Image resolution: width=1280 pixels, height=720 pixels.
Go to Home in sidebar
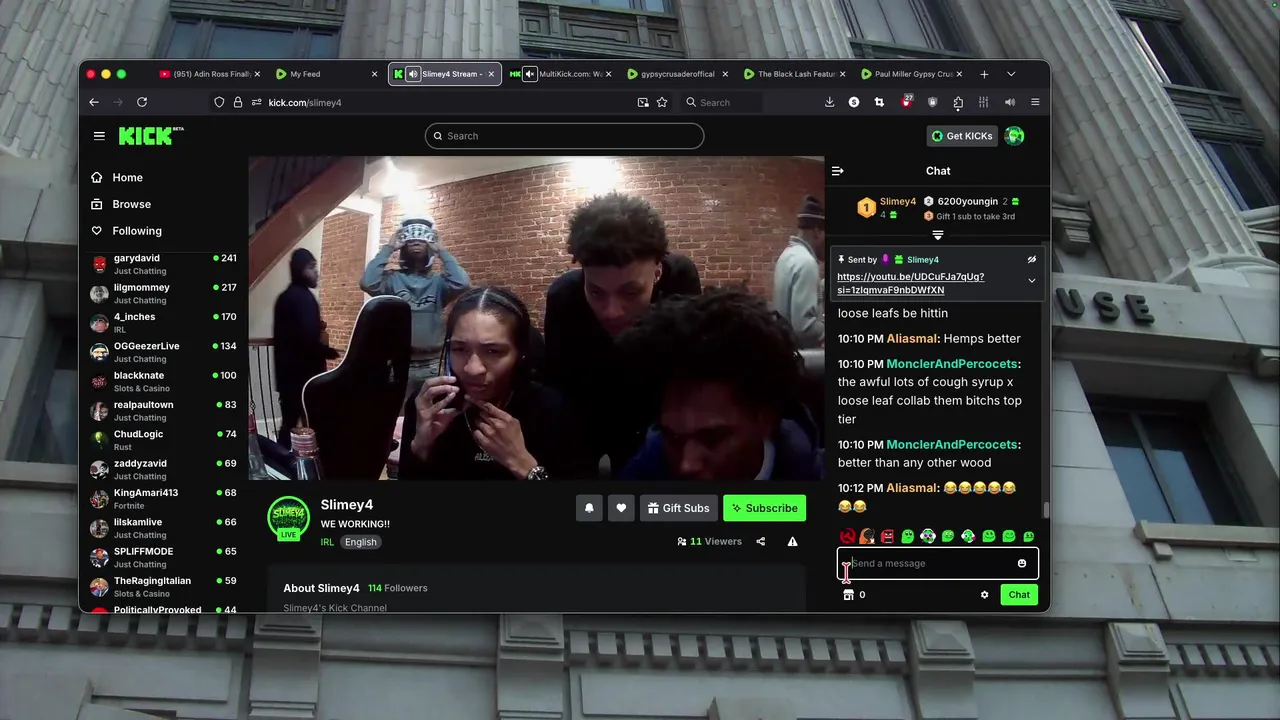tap(128, 177)
